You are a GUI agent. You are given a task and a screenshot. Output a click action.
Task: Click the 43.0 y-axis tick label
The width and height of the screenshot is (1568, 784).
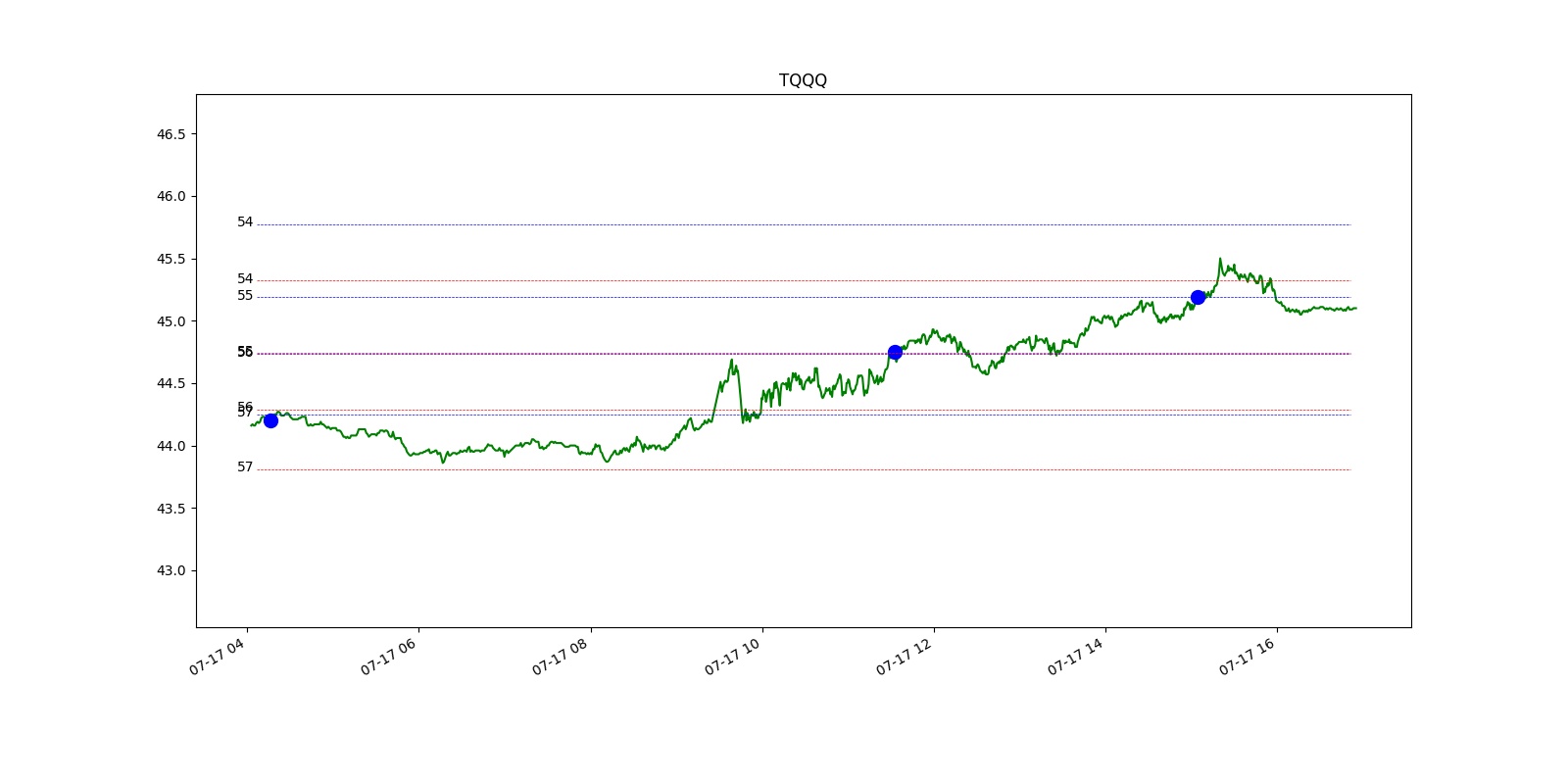171,570
